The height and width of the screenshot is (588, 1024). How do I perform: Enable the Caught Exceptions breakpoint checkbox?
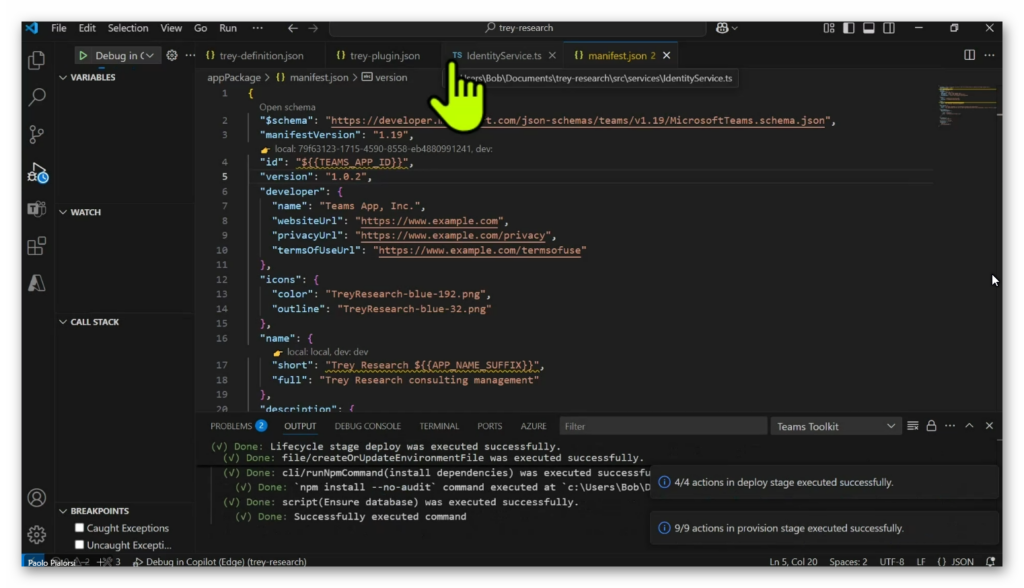point(80,528)
